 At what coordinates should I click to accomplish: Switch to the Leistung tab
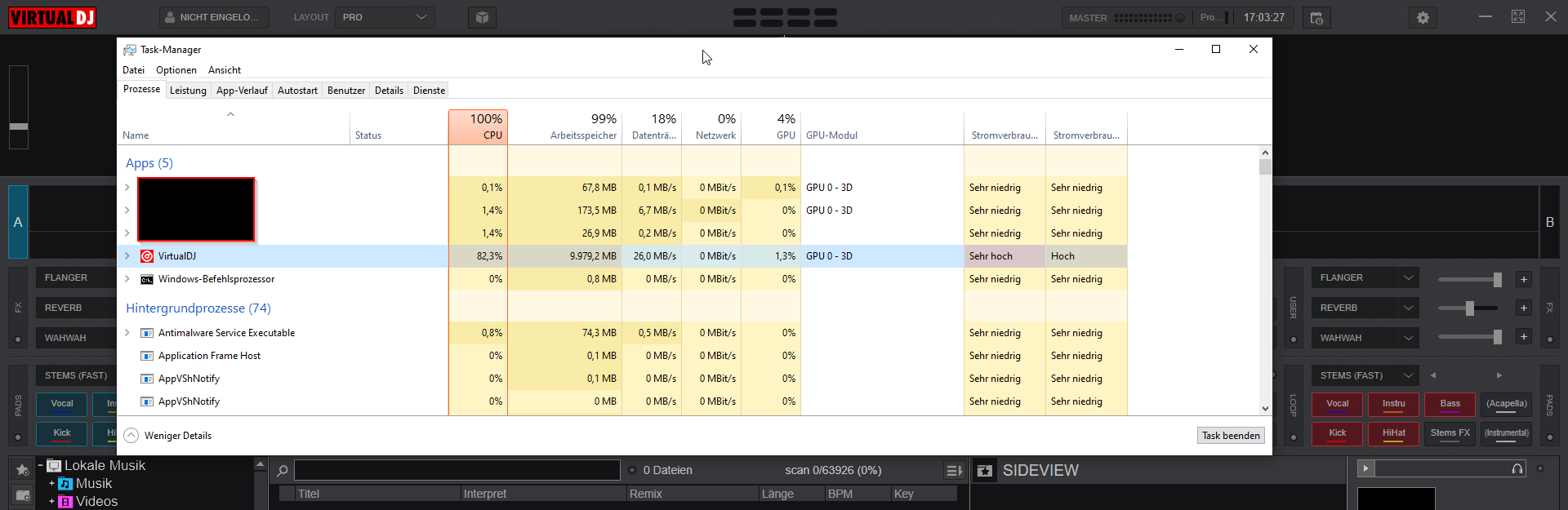[x=188, y=91]
